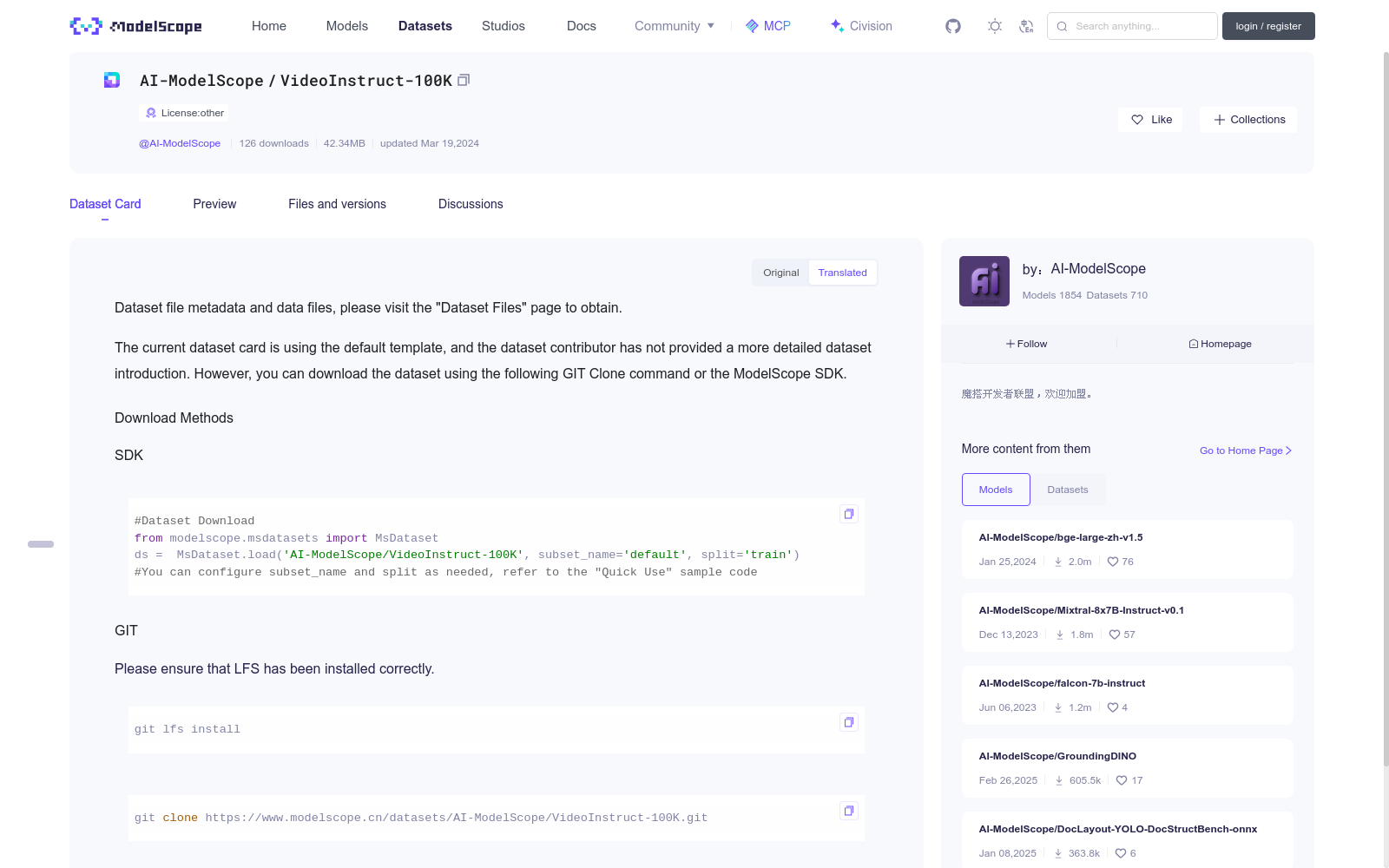Open the GitHub icon link
This screenshot has width=1389, height=868.
click(953, 26)
